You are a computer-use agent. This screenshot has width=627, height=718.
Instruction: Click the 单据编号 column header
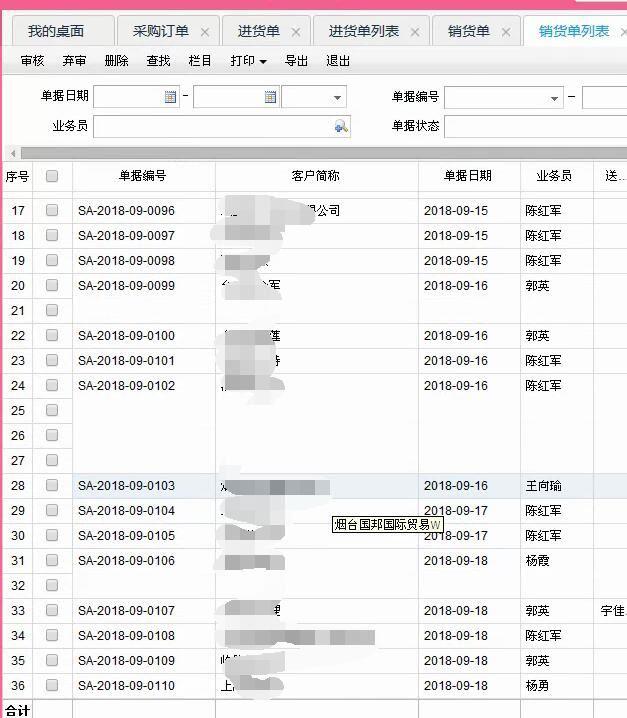point(143,176)
